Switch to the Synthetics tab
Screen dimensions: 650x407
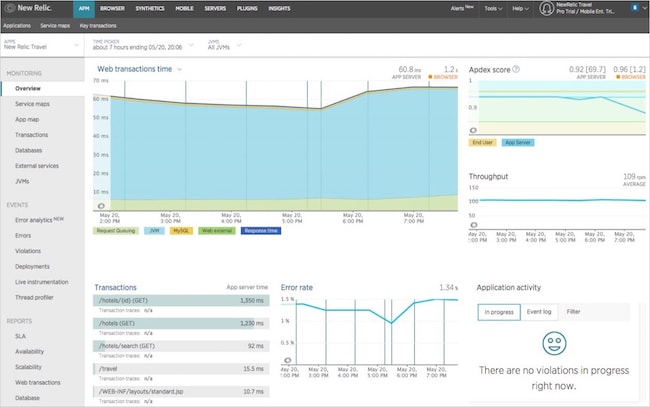click(150, 9)
